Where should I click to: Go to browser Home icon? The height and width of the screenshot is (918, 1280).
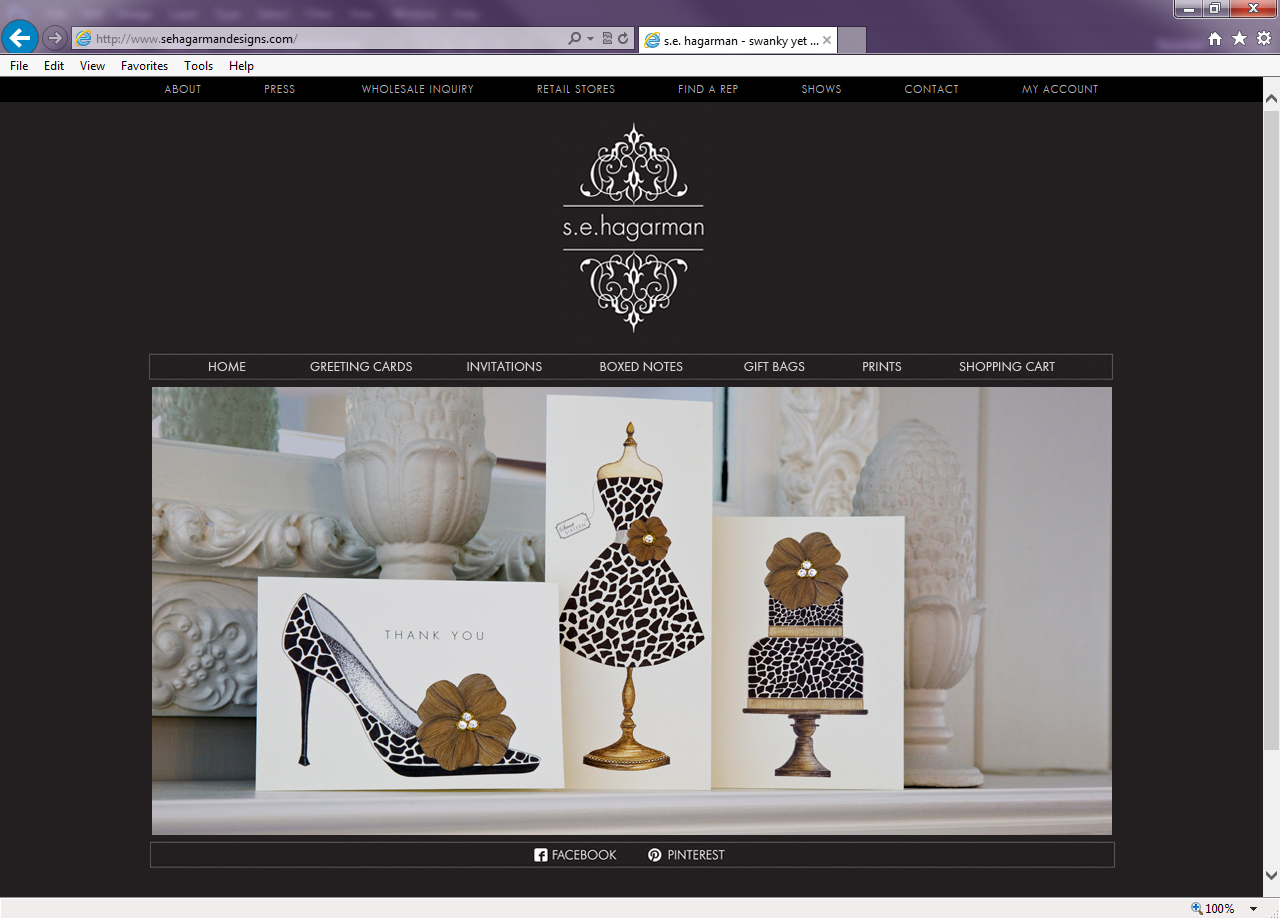pos(1215,39)
